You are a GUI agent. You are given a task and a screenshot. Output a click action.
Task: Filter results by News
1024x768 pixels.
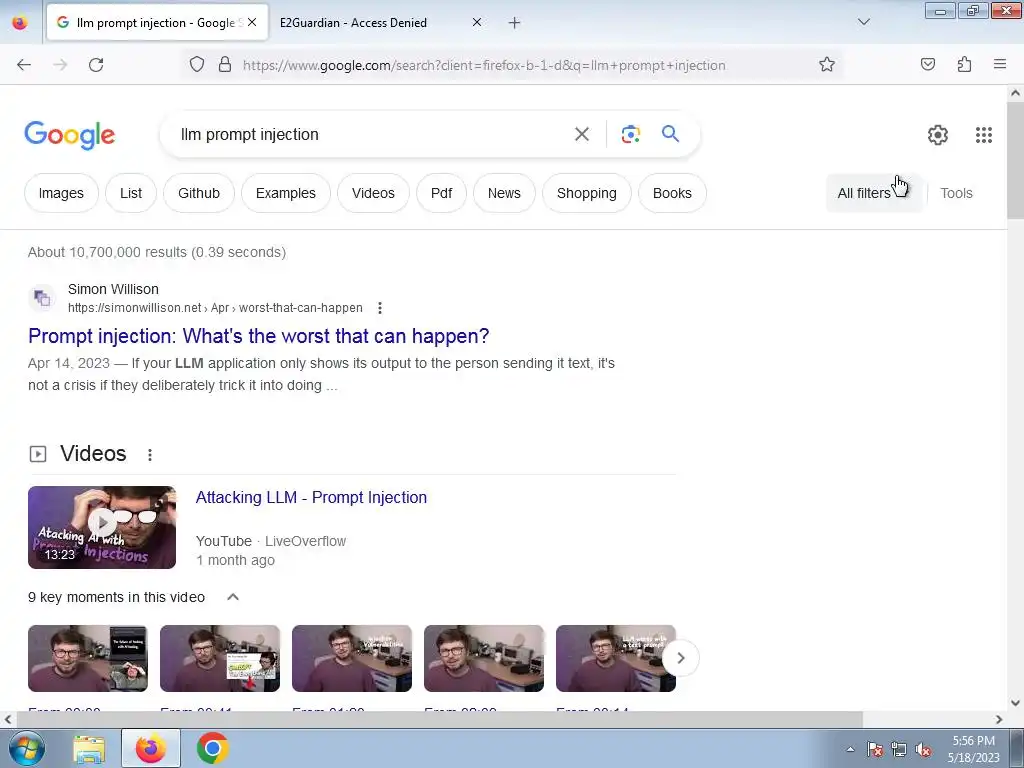tap(504, 193)
